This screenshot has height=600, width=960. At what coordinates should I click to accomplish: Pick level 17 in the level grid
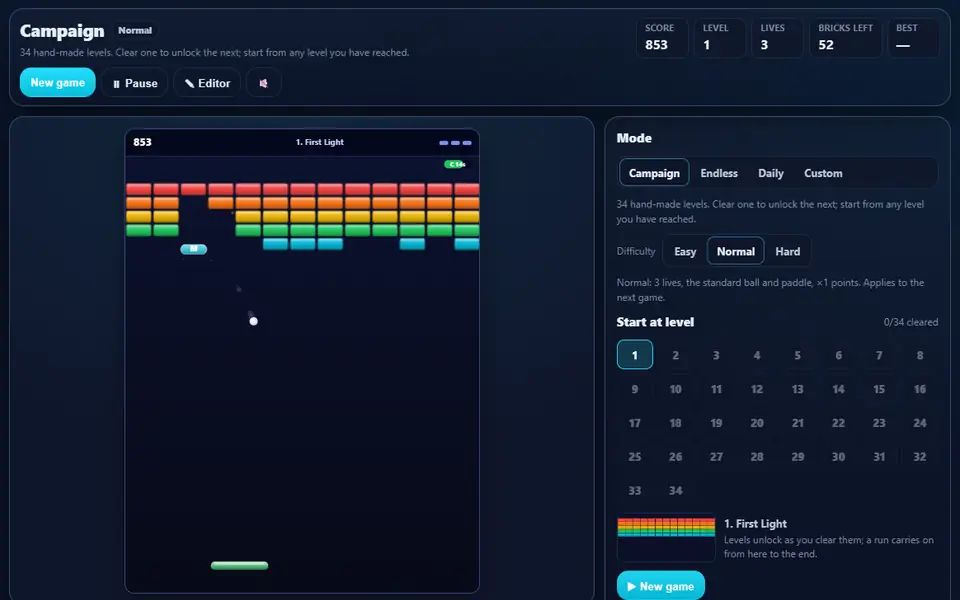tap(634, 422)
